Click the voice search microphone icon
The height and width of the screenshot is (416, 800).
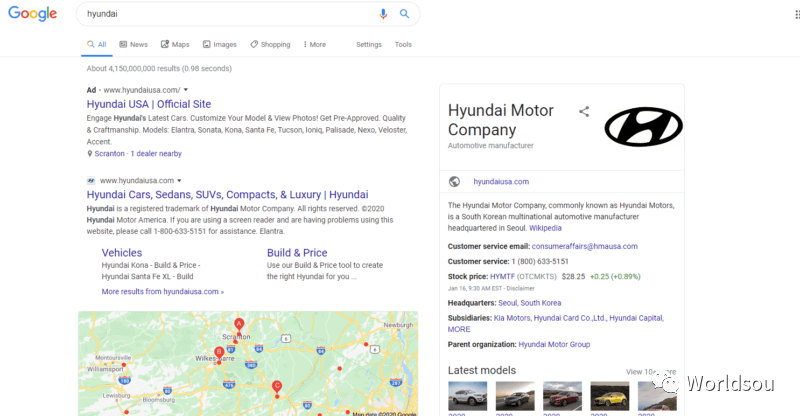coord(383,14)
